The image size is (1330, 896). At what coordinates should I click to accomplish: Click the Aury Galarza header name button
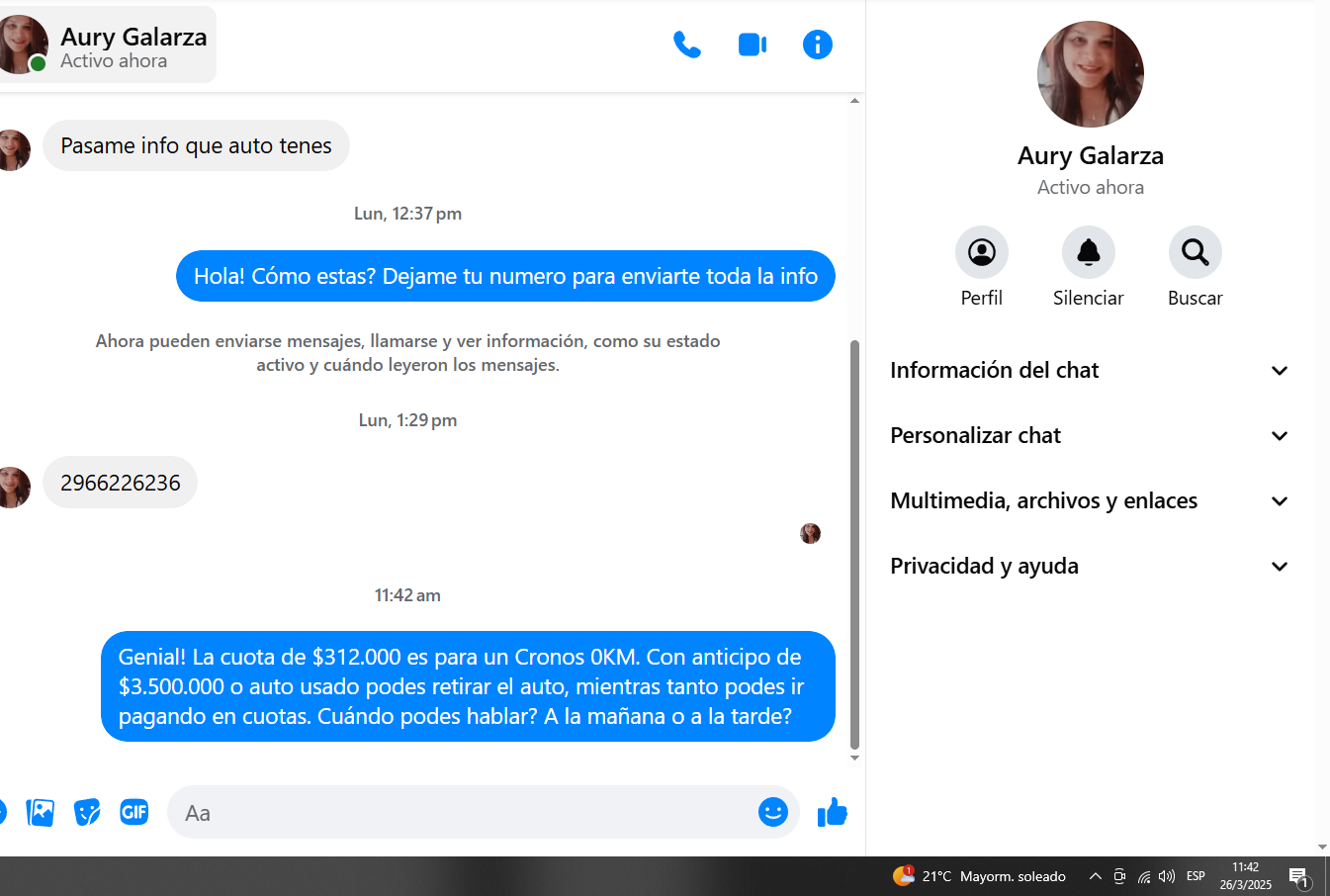(x=133, y=45)
